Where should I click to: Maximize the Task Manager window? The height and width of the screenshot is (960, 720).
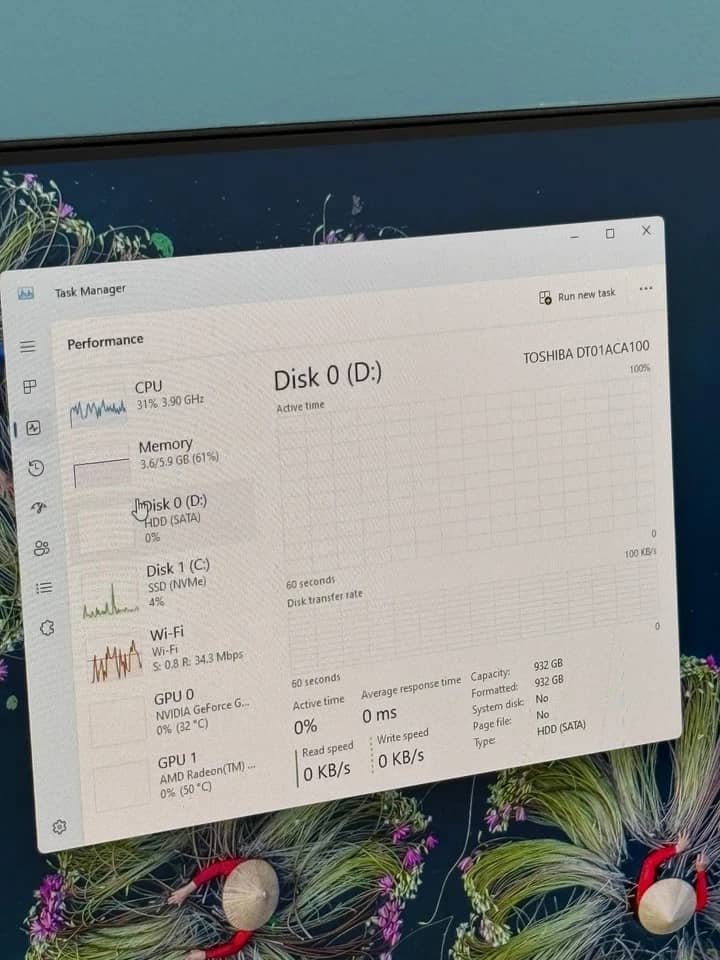(x=610, y=233)
